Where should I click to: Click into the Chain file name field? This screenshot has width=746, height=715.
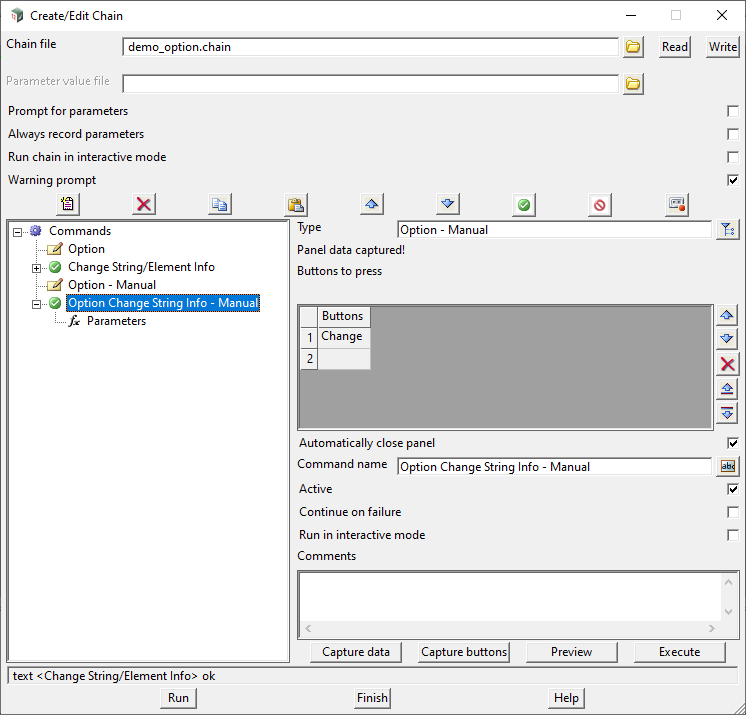click(x=371, y=47)
